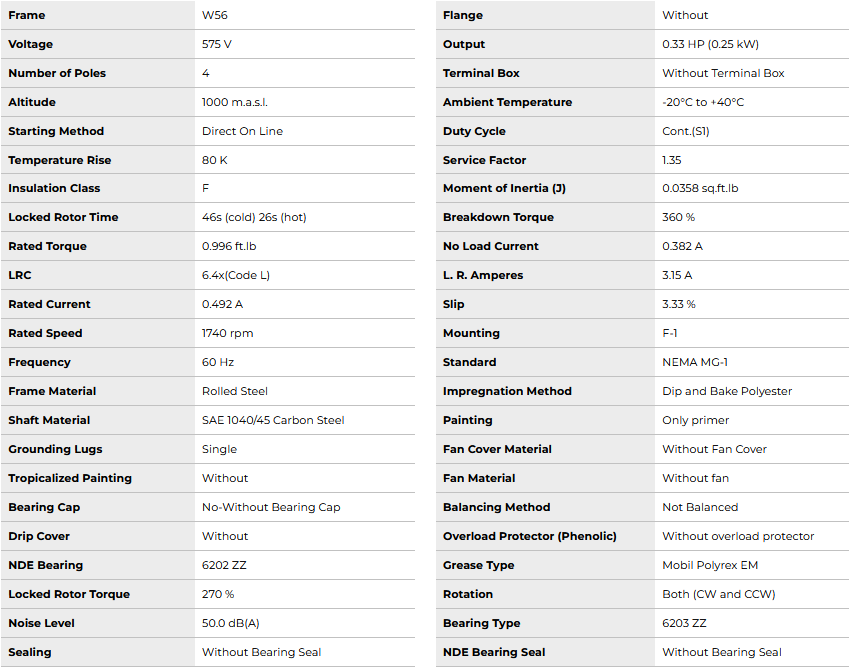Select the Shaft Material carbon steel value
This screenshot has height=670, width=849.
pos(273,420)
